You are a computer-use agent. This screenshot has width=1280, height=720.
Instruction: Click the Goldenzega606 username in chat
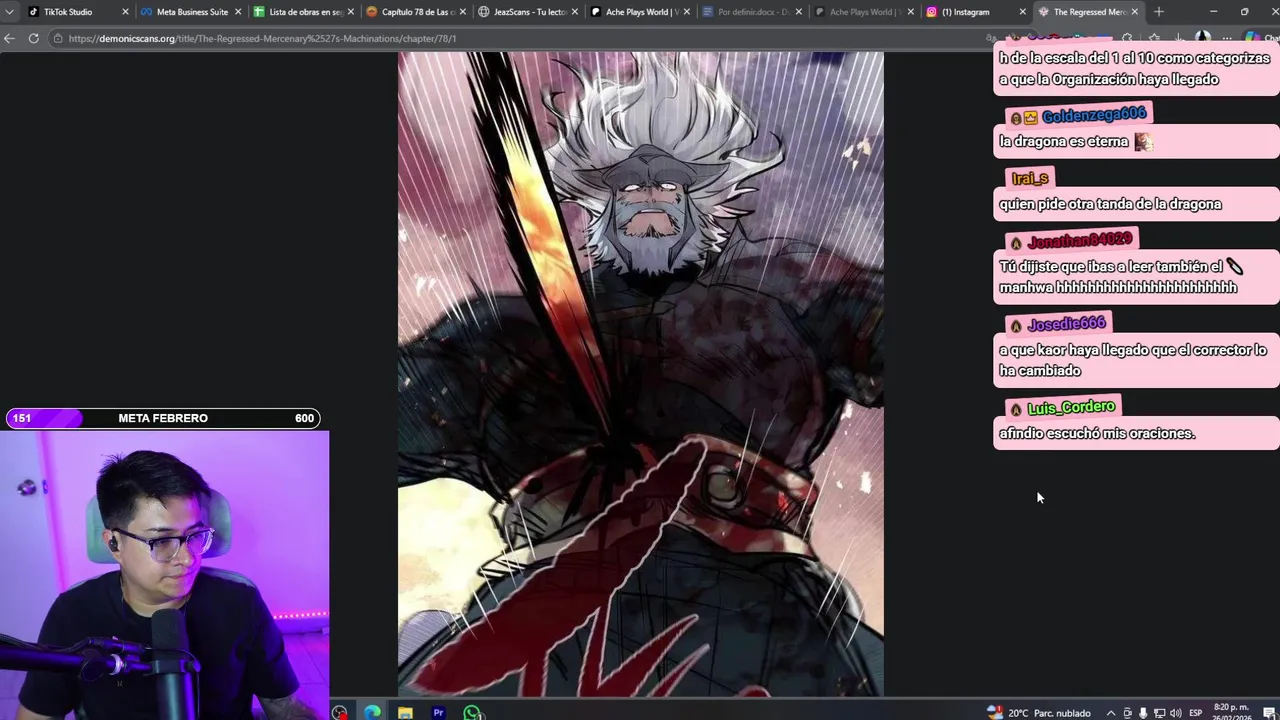coord(1093,115)
